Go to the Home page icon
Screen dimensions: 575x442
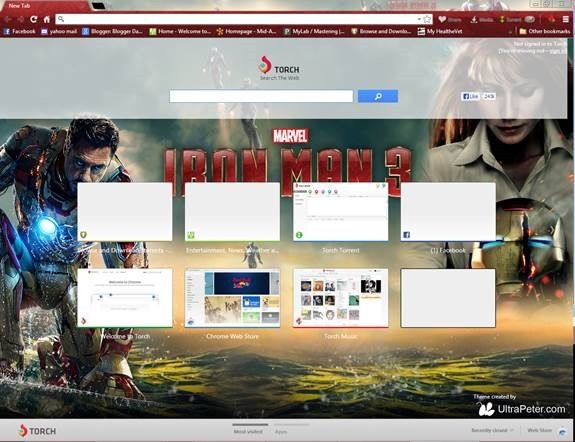click(x=47, y=19)
